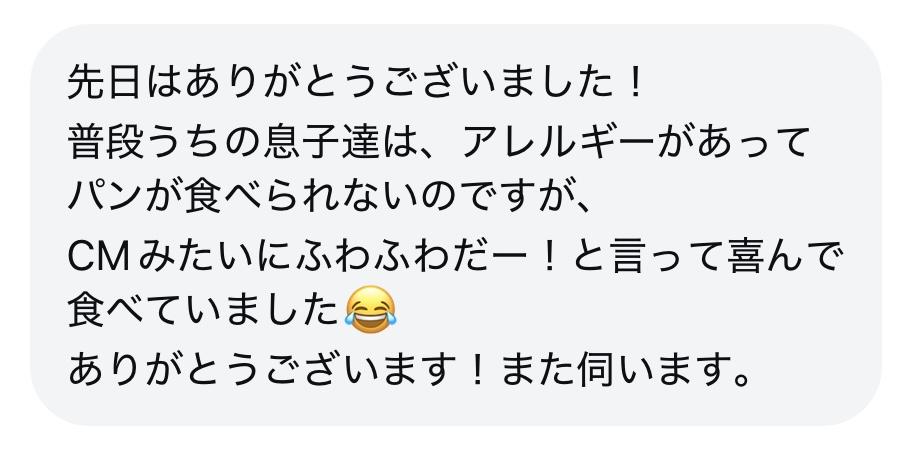Viewport: 914px width, 454px height.
Task: Click the laughing tears emoji
Action: pos(370,309)
